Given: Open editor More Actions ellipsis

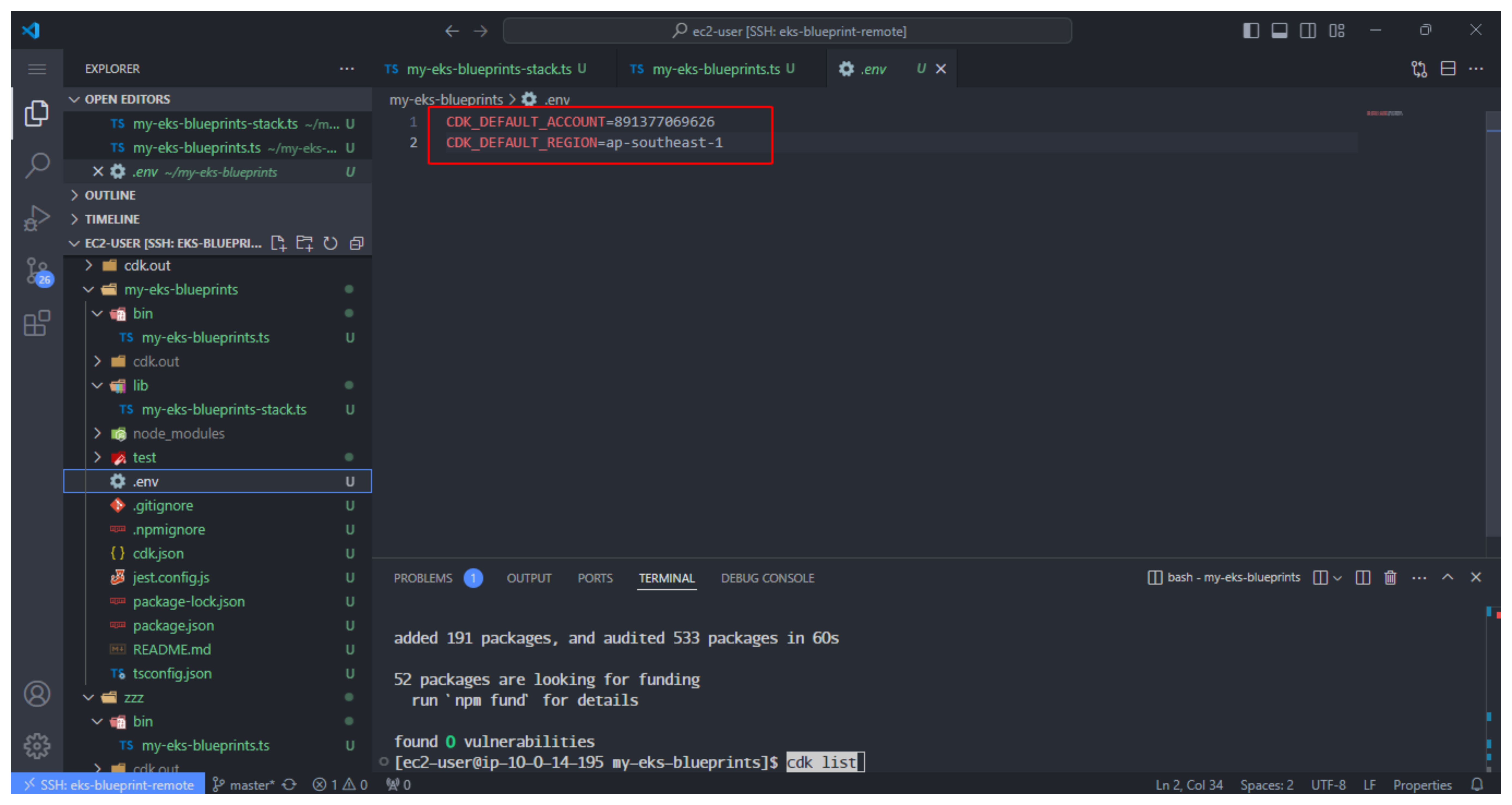Looking at the screenshot, I should click(x=1476, y=69).
